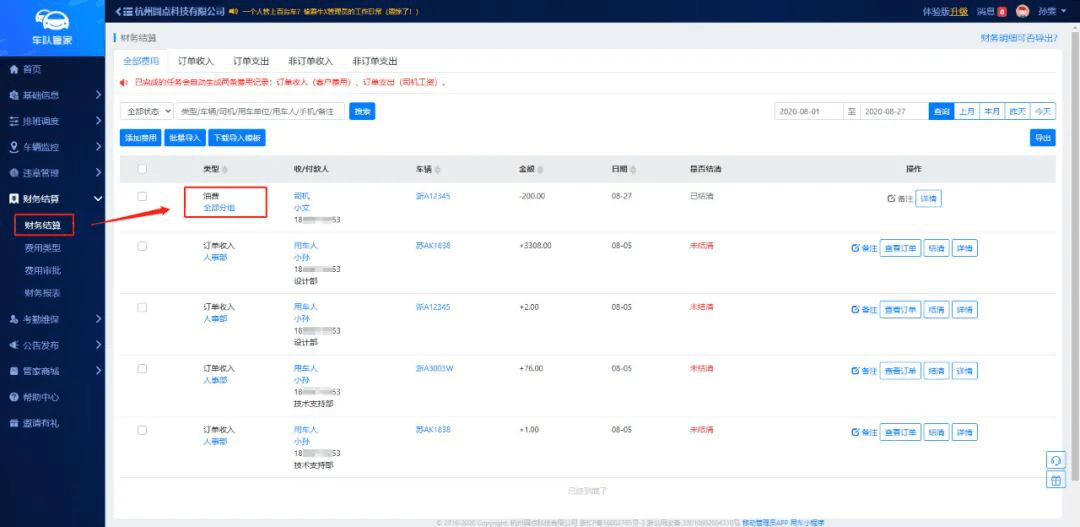
Task: Click the gift floating icon at bottom right
Action: (1055, 480)
